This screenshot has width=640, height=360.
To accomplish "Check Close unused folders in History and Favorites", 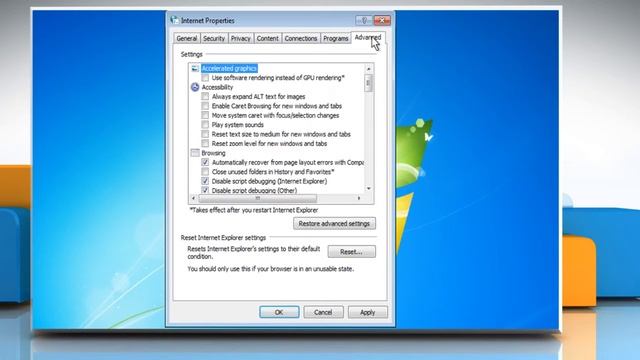I will 205,172.
